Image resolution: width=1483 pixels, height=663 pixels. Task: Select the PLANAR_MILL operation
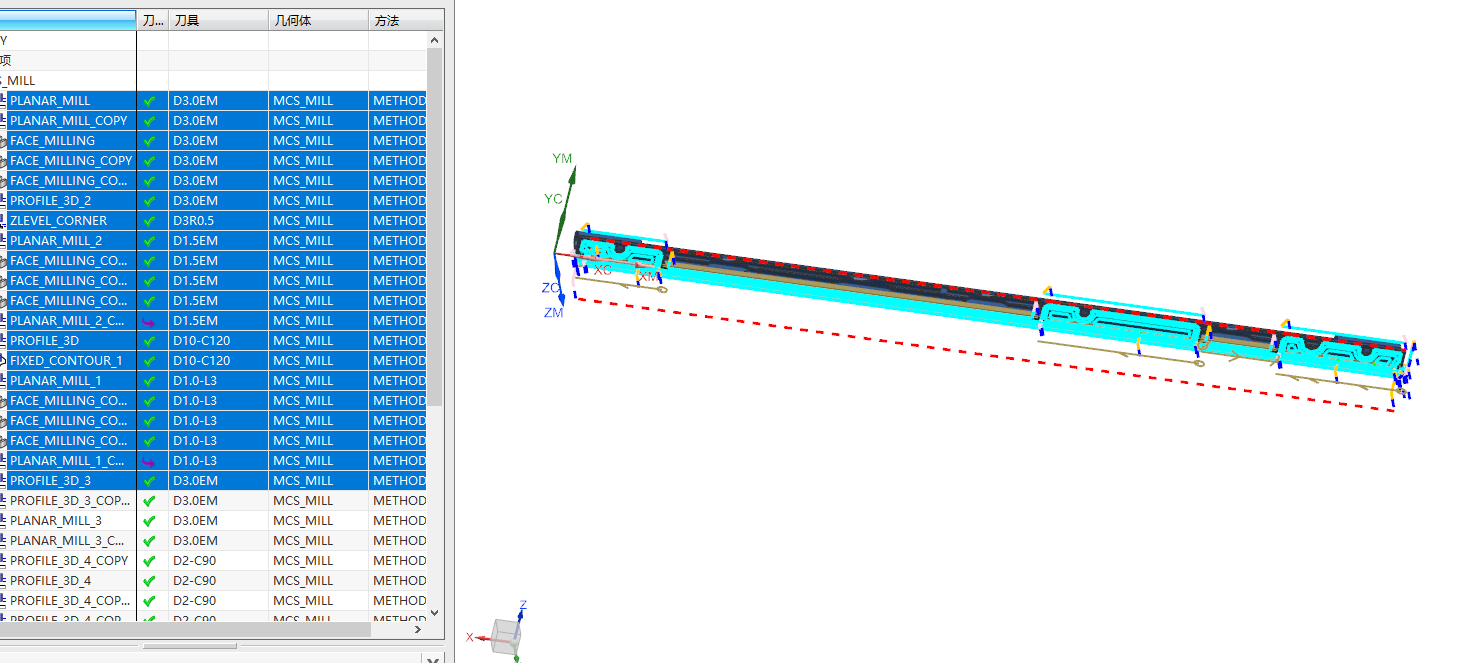(50, 101)
